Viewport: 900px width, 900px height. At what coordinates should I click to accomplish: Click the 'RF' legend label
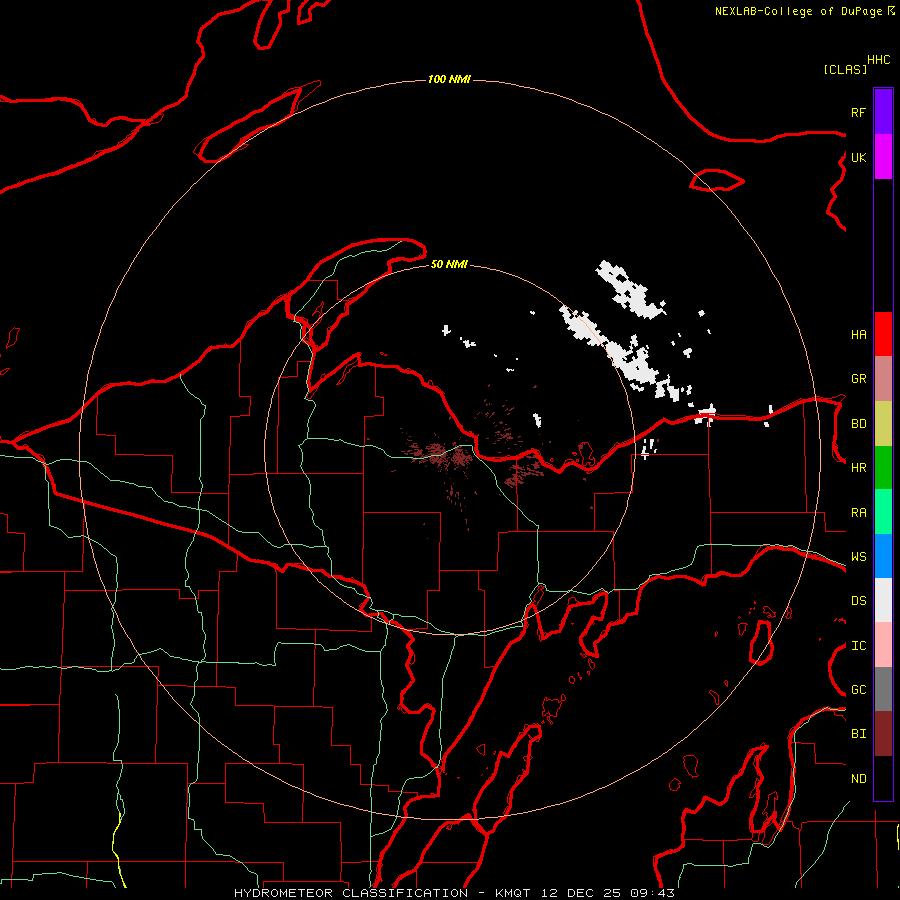pyautogui.click(x=858, y=112)
